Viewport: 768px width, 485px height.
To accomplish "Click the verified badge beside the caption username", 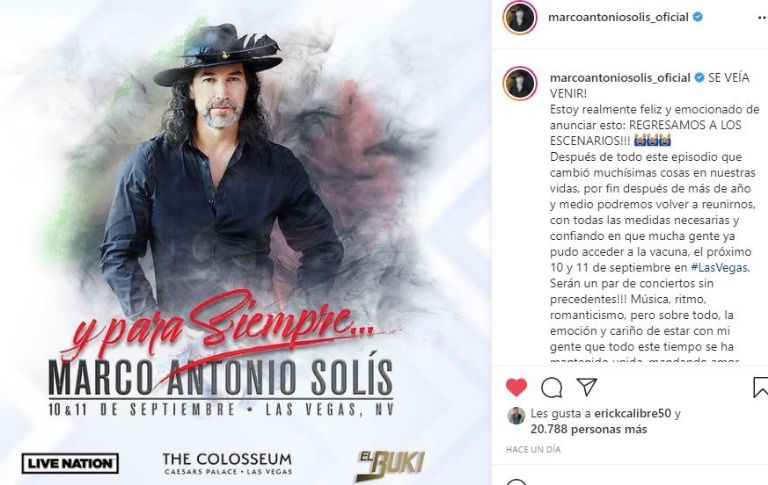I will point(699,77).
